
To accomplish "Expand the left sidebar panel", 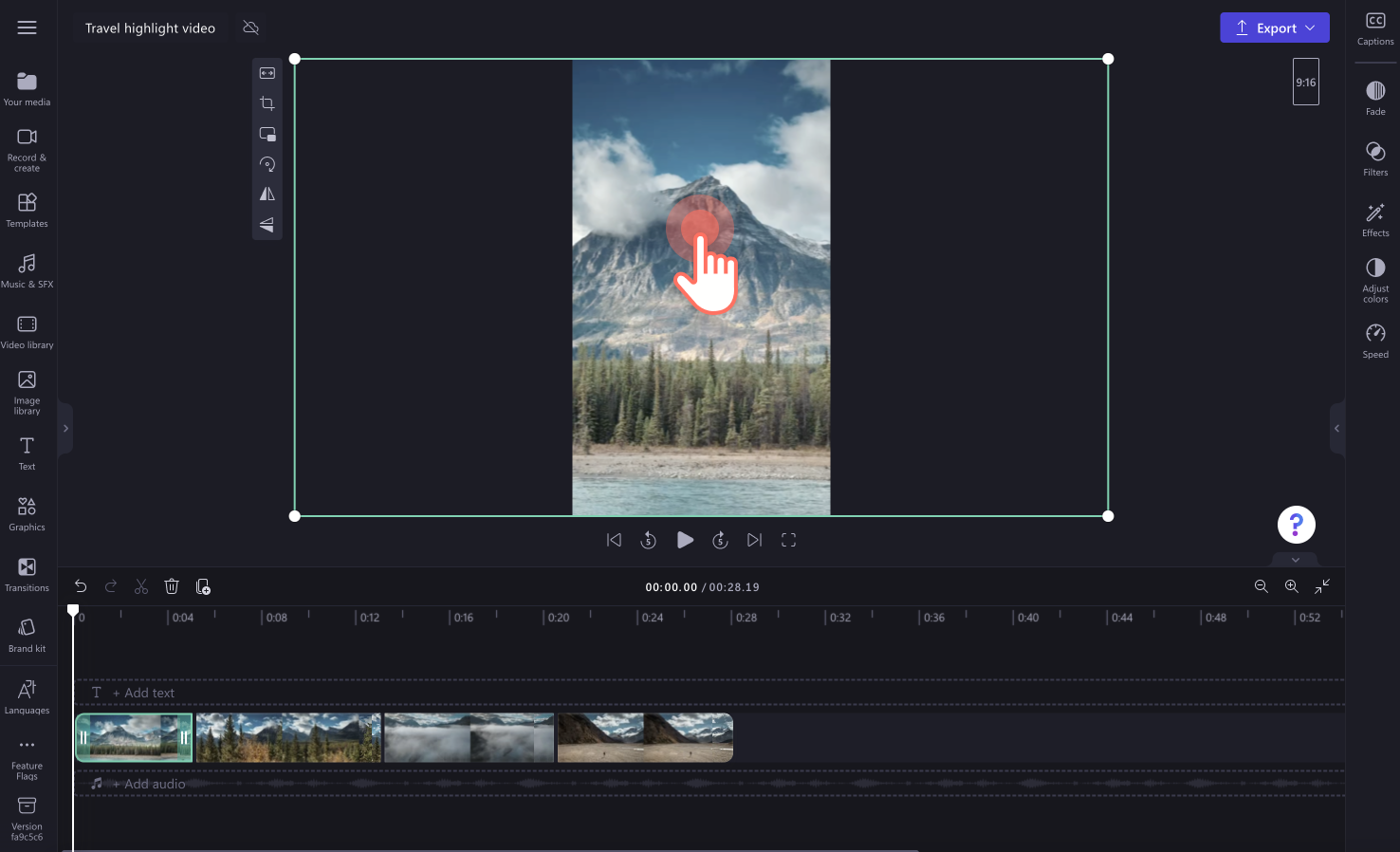I will [65, 429].
